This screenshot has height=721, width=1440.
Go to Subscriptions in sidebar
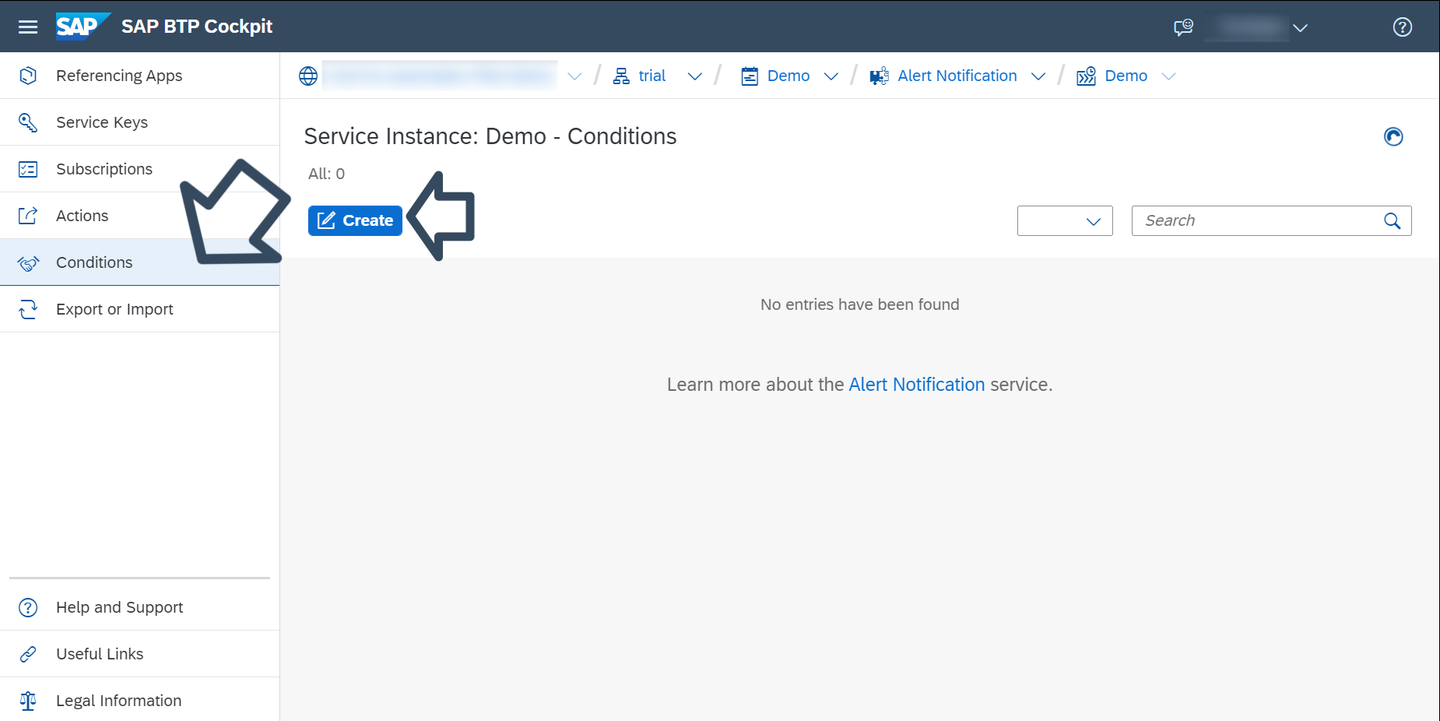140,169
